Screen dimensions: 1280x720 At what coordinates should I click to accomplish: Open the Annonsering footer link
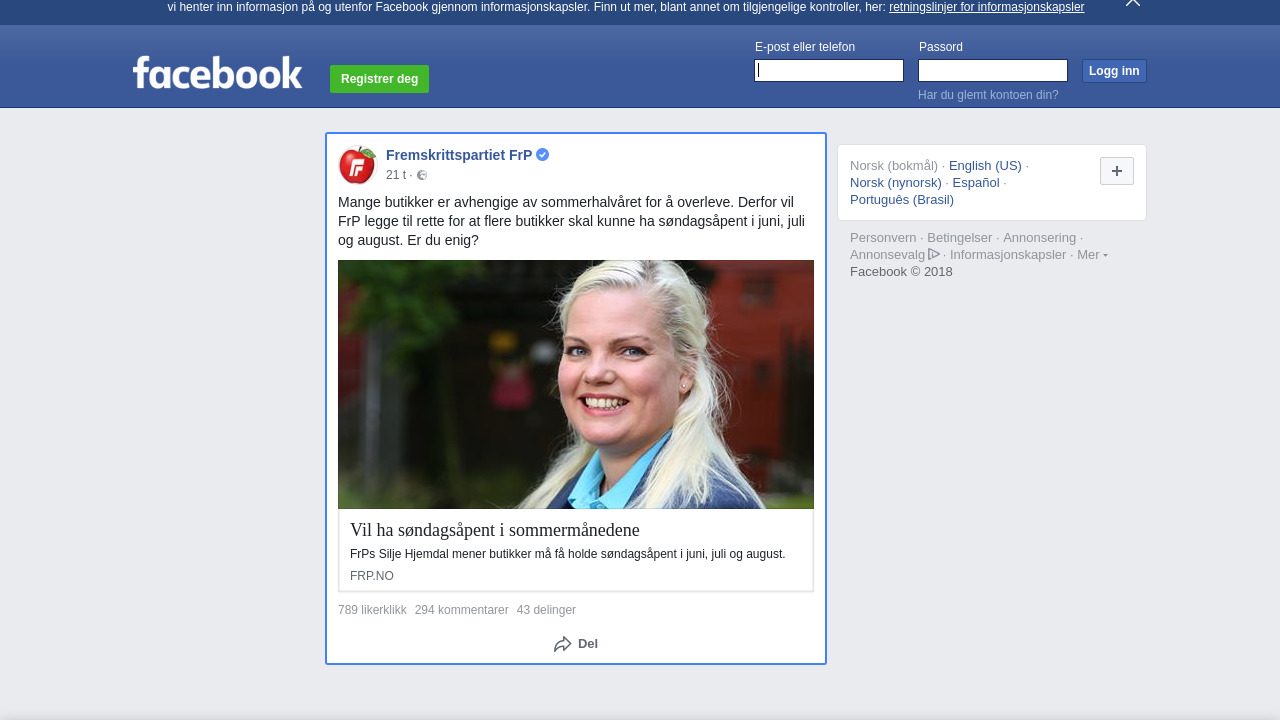[x=1040, y=238]
